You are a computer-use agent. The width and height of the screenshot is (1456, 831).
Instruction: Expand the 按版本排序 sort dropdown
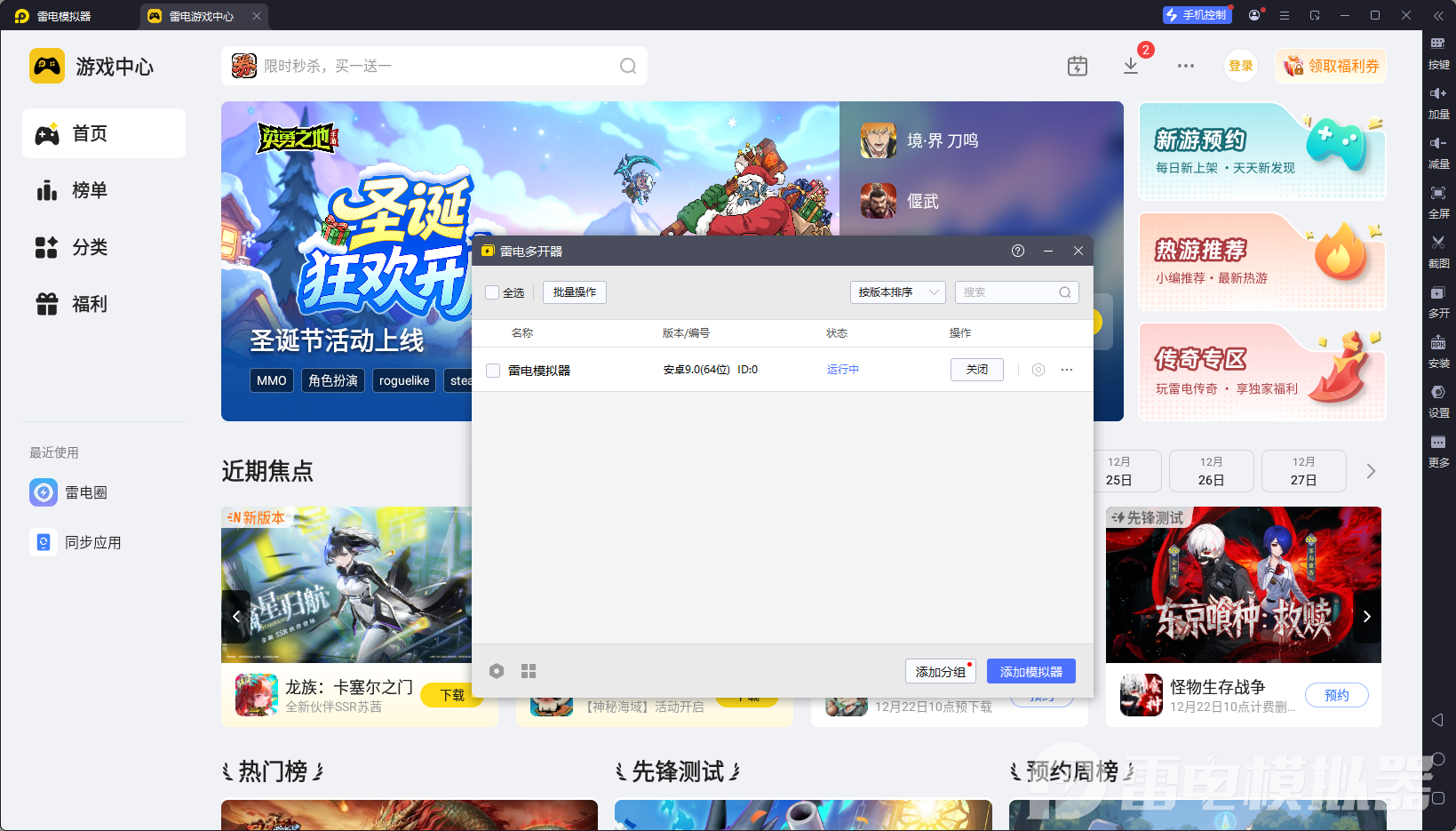pos(897,292)
